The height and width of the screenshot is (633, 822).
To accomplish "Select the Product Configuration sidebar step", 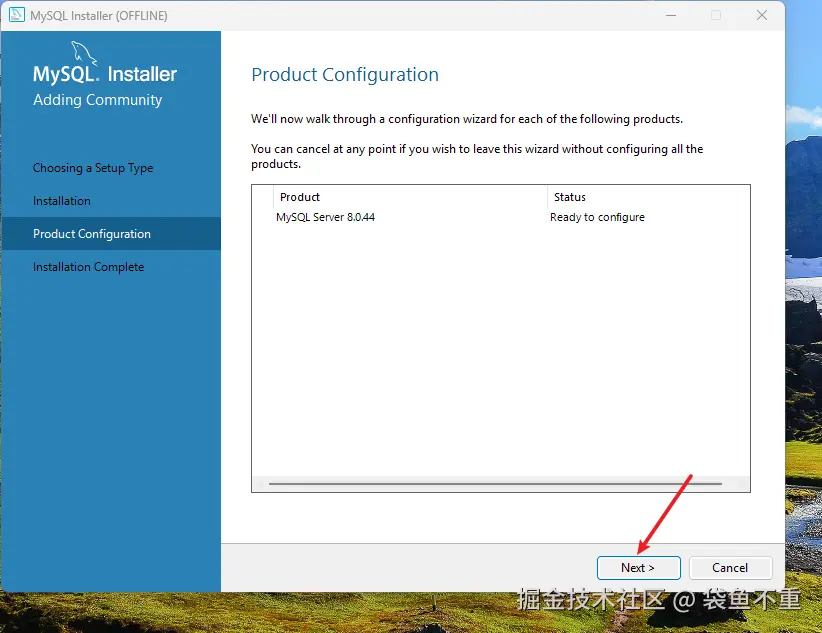I will (x=111, y=234).
